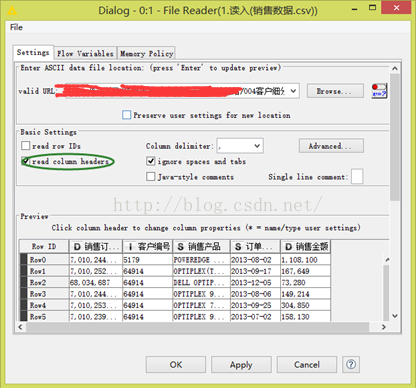Click the cell 2013-12-05
This screenshot has width=416, height=388.
click(x=255, y=282)
